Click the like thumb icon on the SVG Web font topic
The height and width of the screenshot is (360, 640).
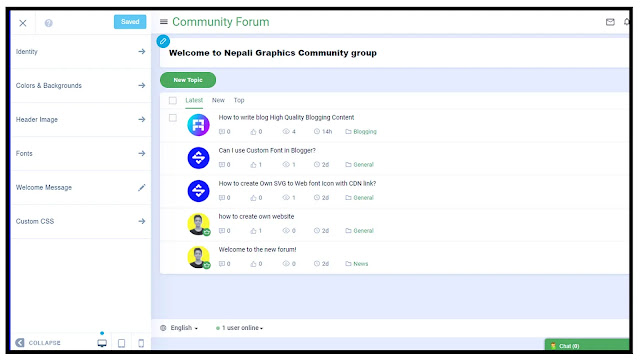253,198
